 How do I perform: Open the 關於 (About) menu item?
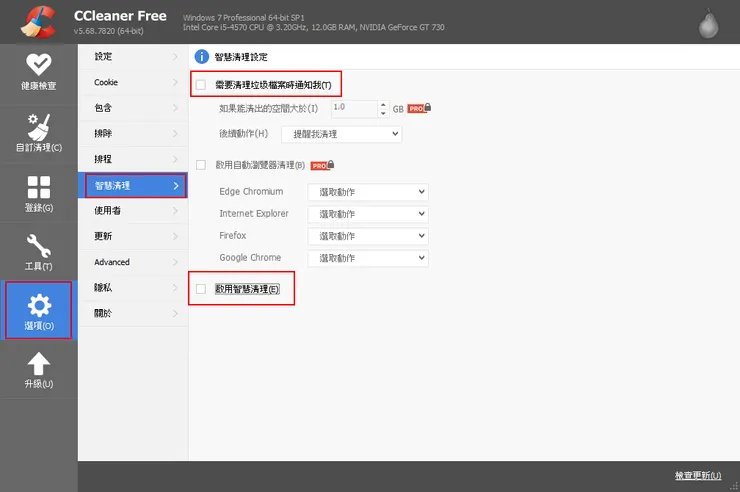pyautogui.click(x=133, y=313)
